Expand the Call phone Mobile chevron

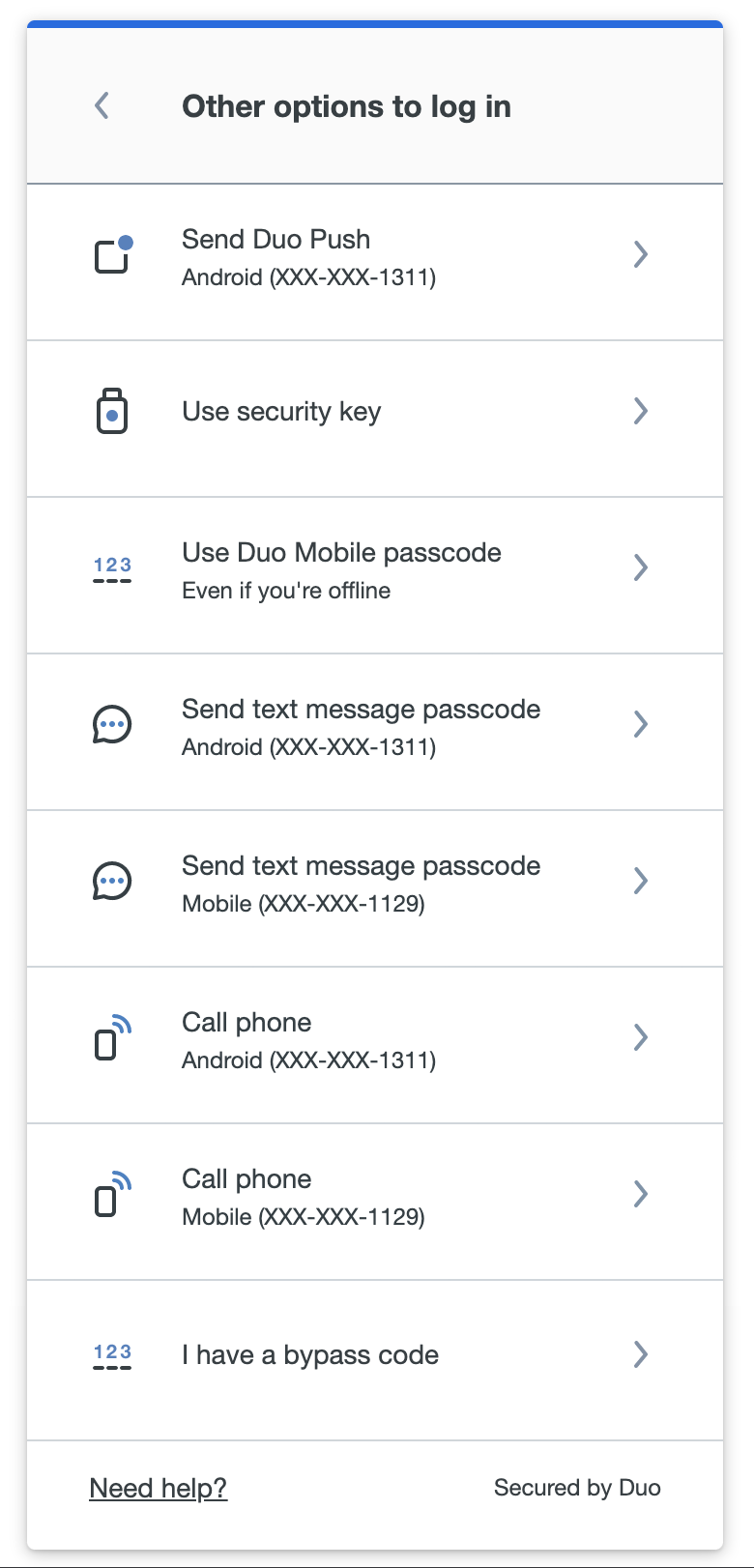tap(640, 1194)
